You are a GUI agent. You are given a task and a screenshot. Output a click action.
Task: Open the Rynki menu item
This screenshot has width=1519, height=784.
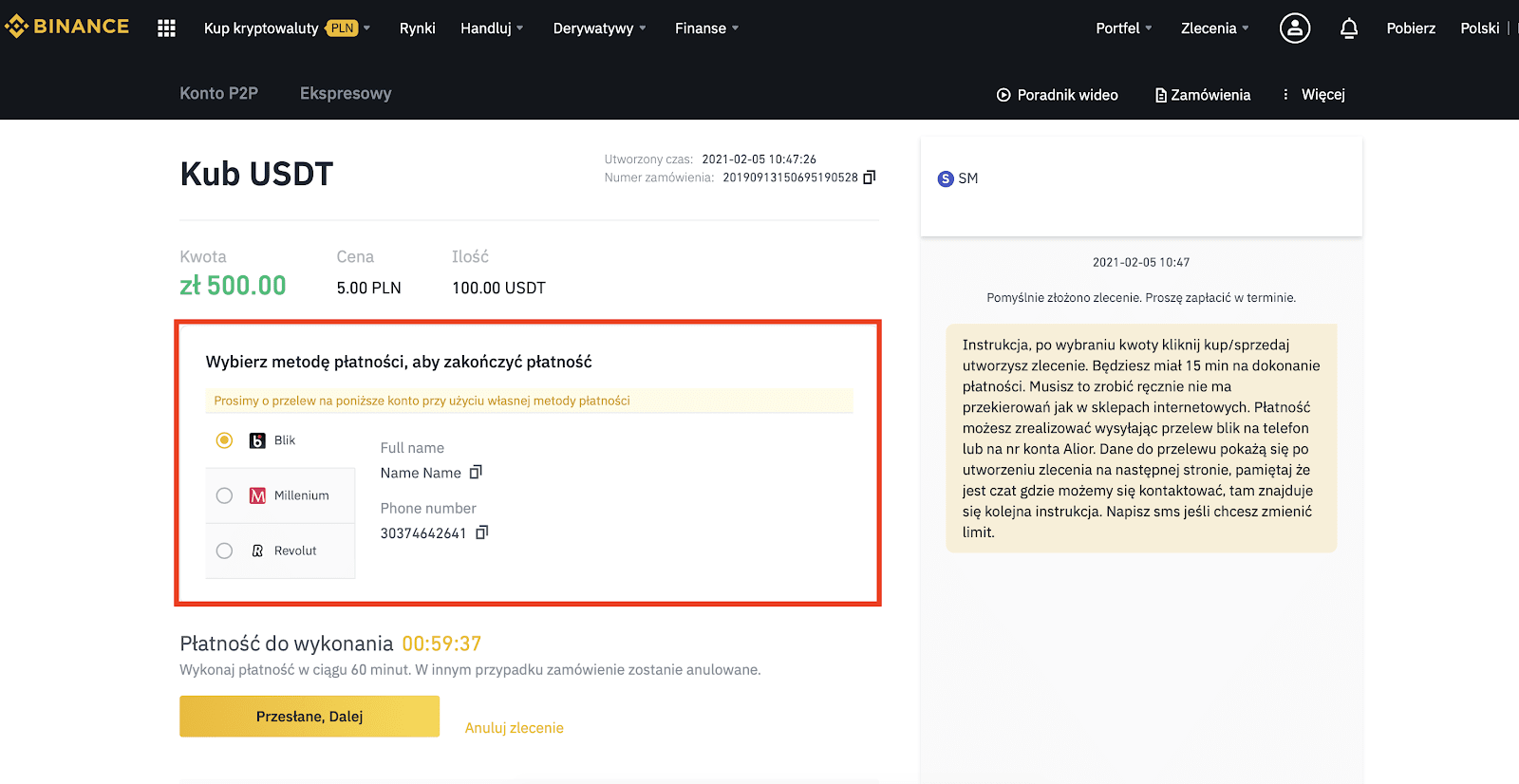click(418, 28)
